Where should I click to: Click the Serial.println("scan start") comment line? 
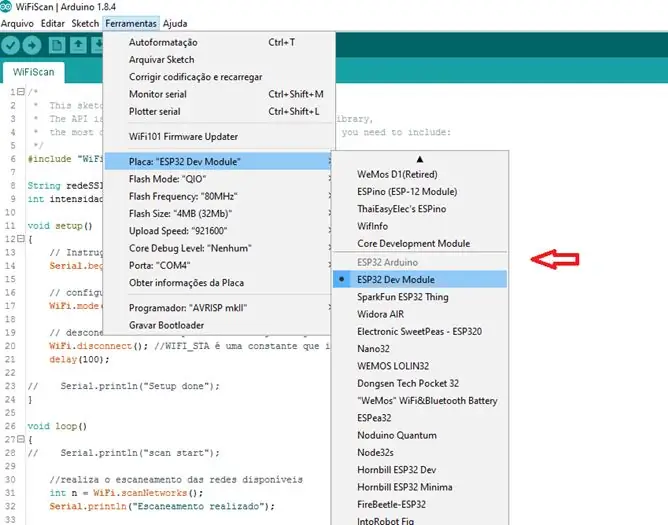[x=124, y=453]
